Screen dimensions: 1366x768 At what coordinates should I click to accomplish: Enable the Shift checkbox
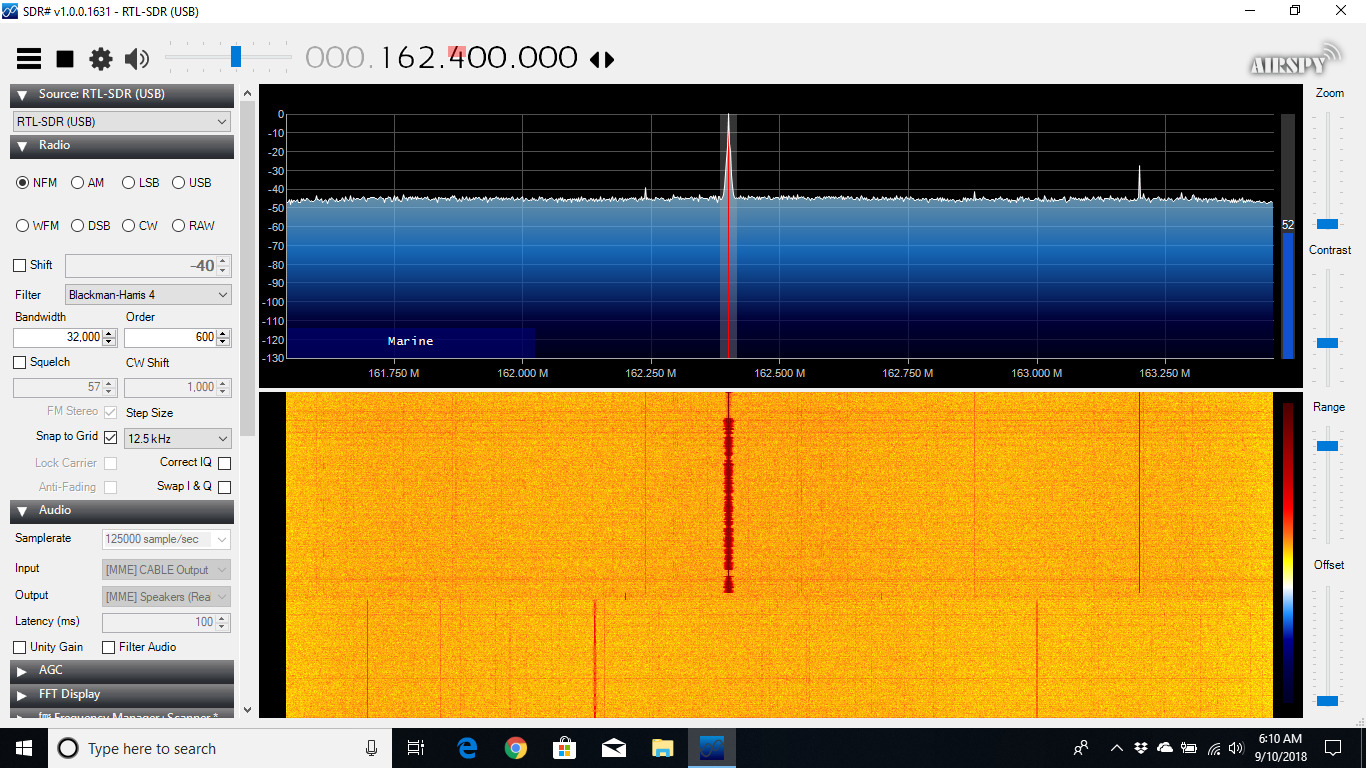pos(20,265)
